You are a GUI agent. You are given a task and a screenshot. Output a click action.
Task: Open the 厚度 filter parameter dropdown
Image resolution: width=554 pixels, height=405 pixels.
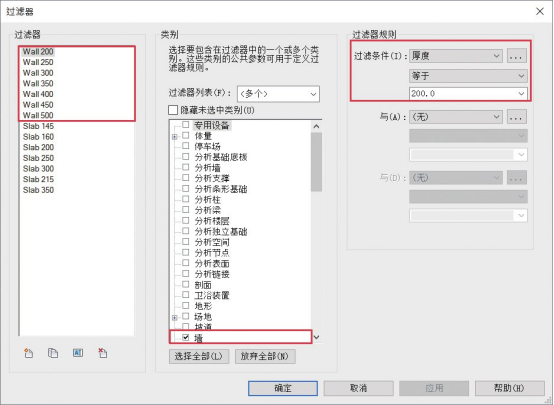[456, 56]
